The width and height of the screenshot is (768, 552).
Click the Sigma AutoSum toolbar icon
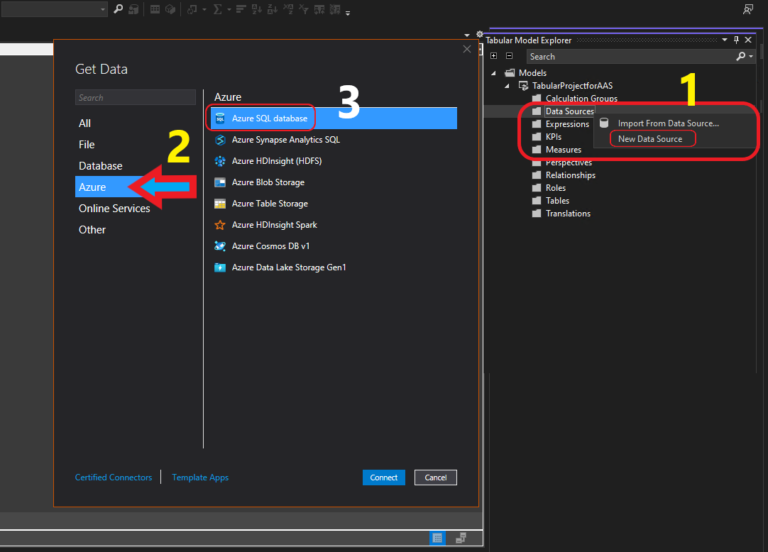tap(217, 9)
